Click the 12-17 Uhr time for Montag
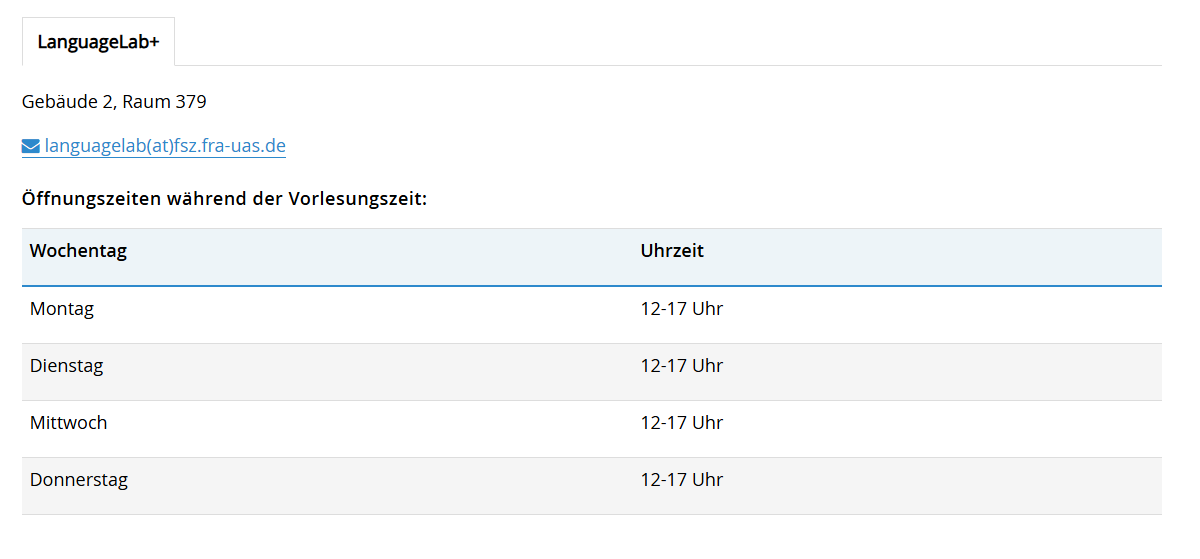 pyautogui.click(x=682, y=309)
